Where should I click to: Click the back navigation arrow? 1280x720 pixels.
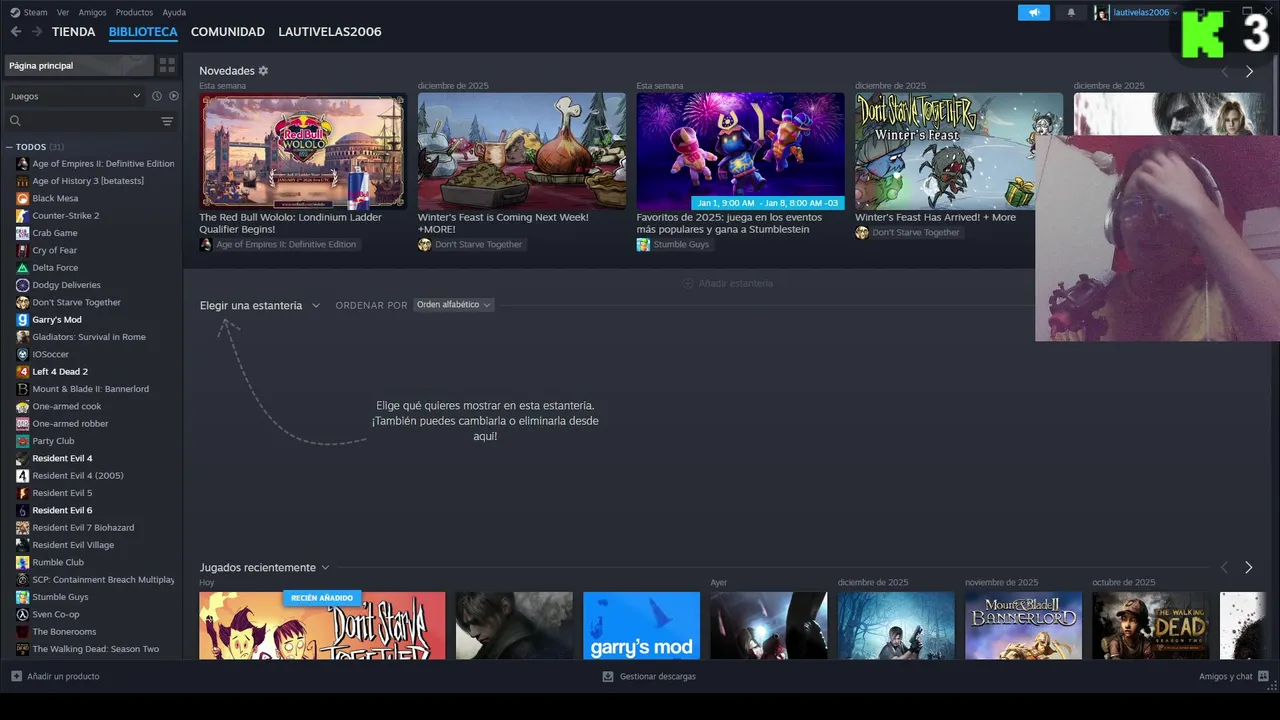coord(16,32)
